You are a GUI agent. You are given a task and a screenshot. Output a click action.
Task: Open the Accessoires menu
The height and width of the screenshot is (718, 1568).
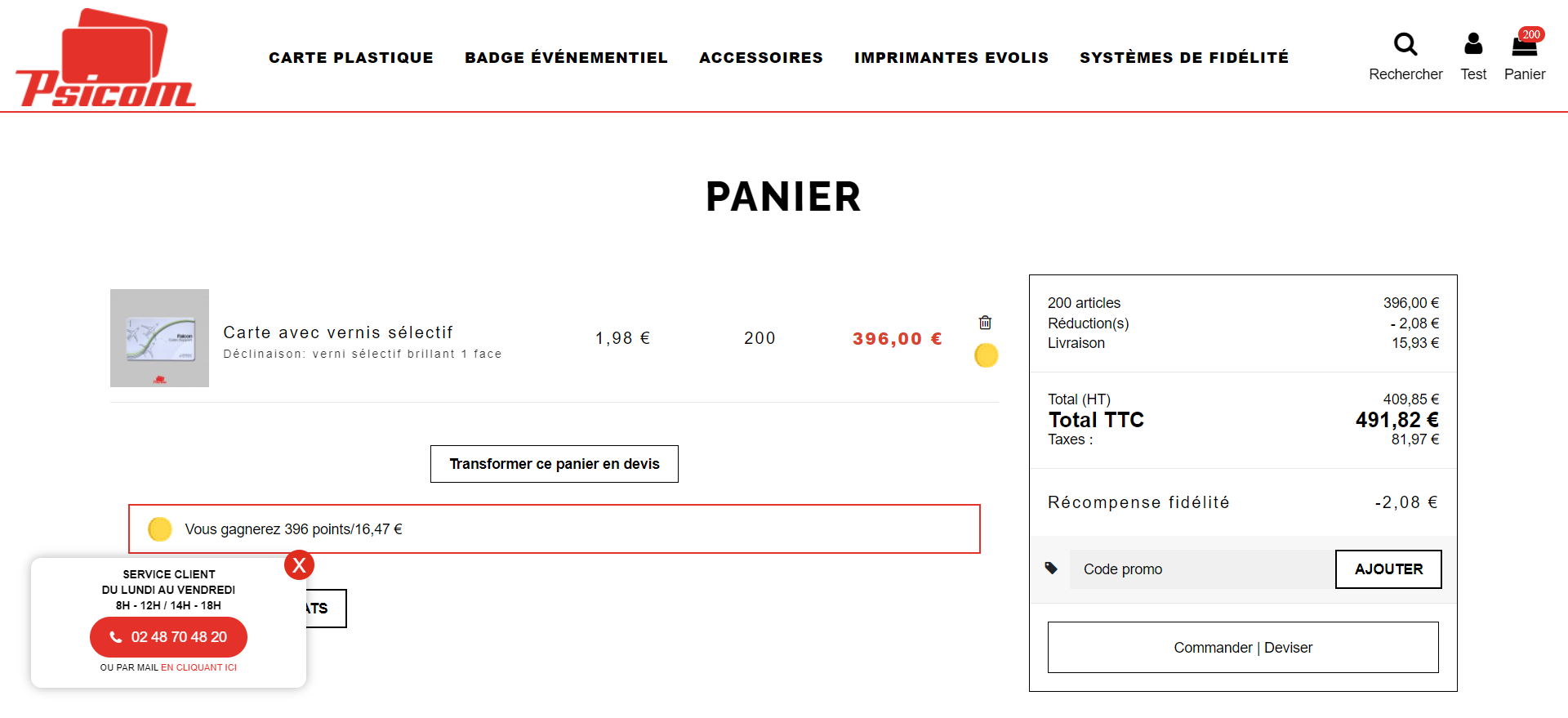pos(761,58)
